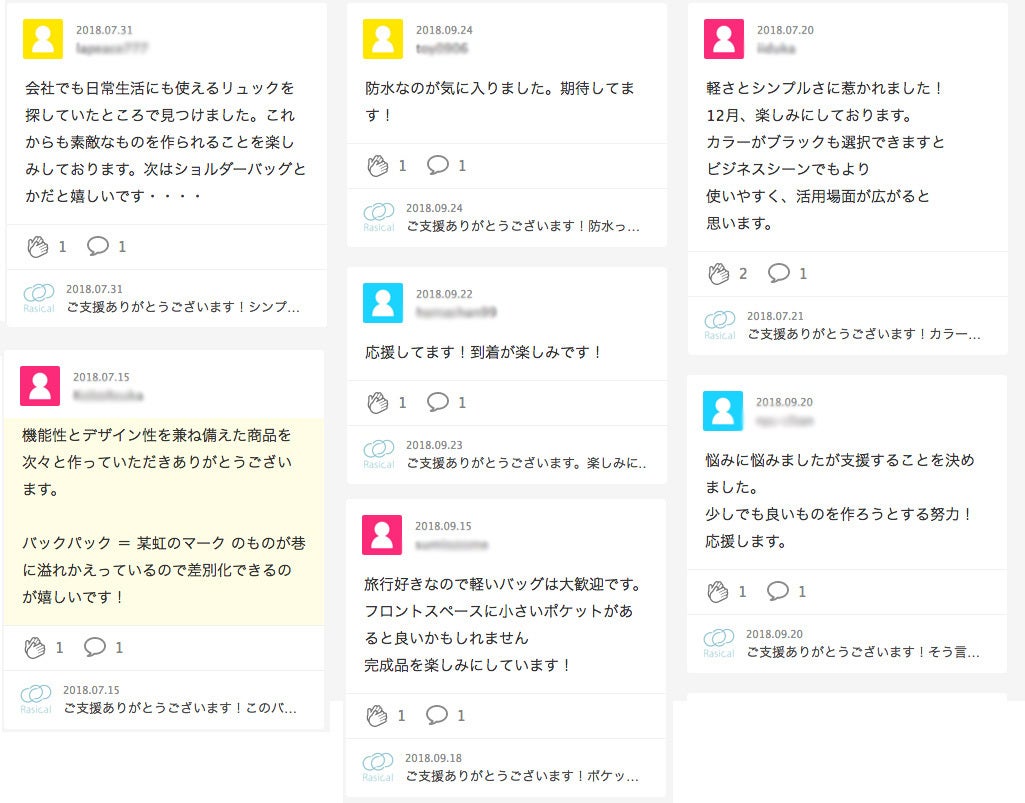Open replies on 2018.09.15 comment
This screenshot has width=1025, height=803.
pyautogui.click(x=437, y=715)
